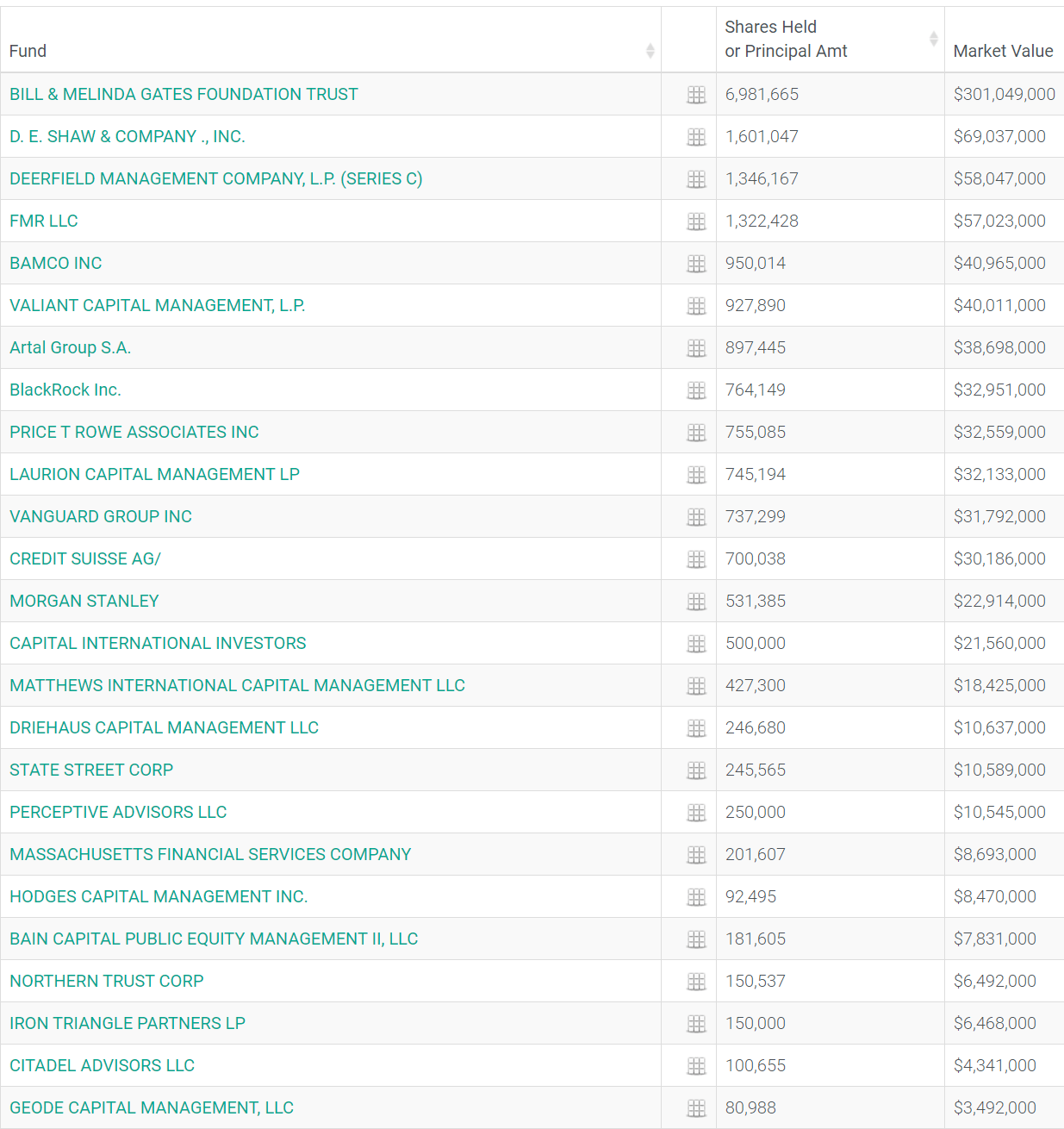The width and height of the screenshot is (1064, 1129).
Task: Visit the BAMCO INC fund page
Action: click(56, 263)
